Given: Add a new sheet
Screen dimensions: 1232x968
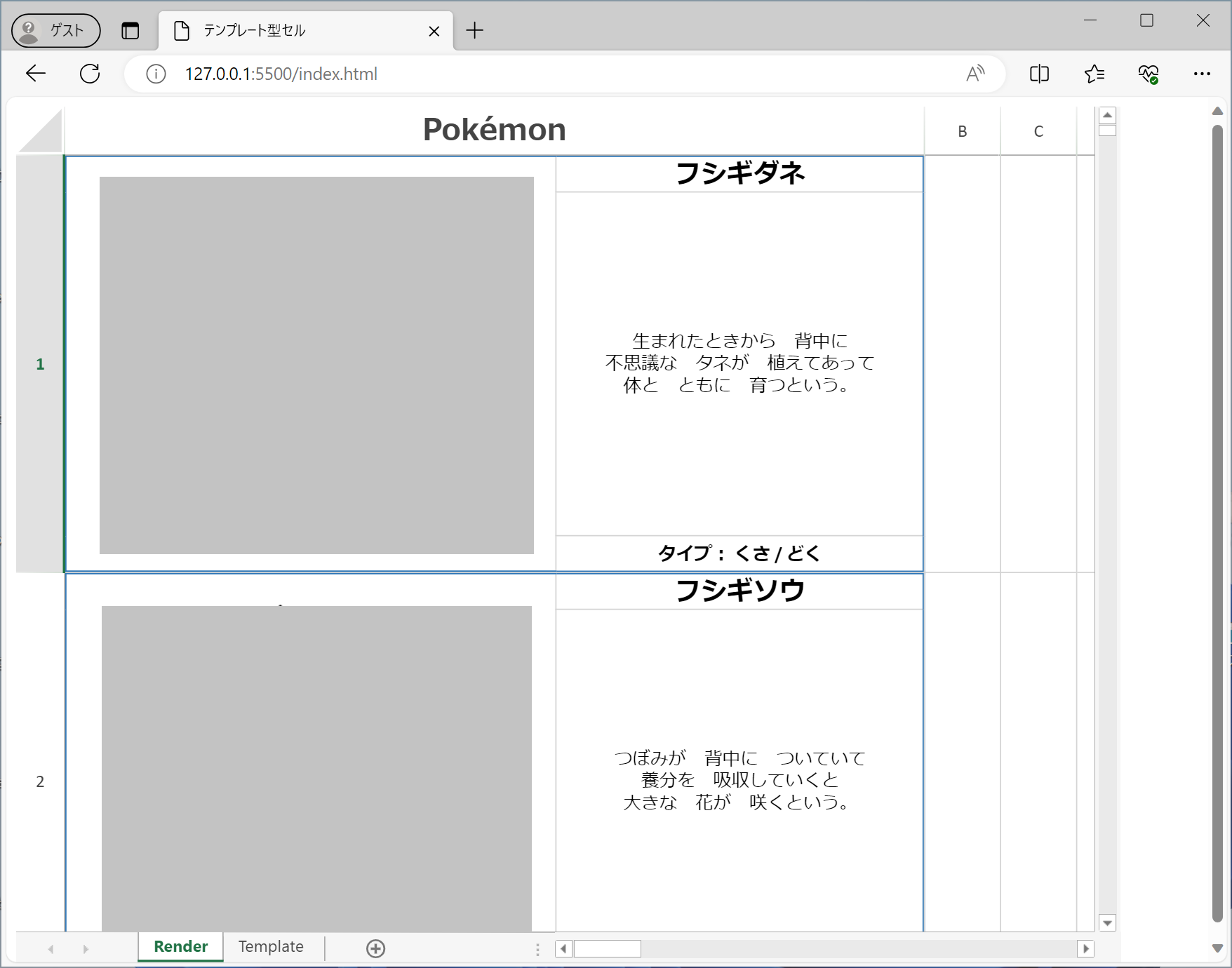Looking at the screenshot, I should [376, 948].
